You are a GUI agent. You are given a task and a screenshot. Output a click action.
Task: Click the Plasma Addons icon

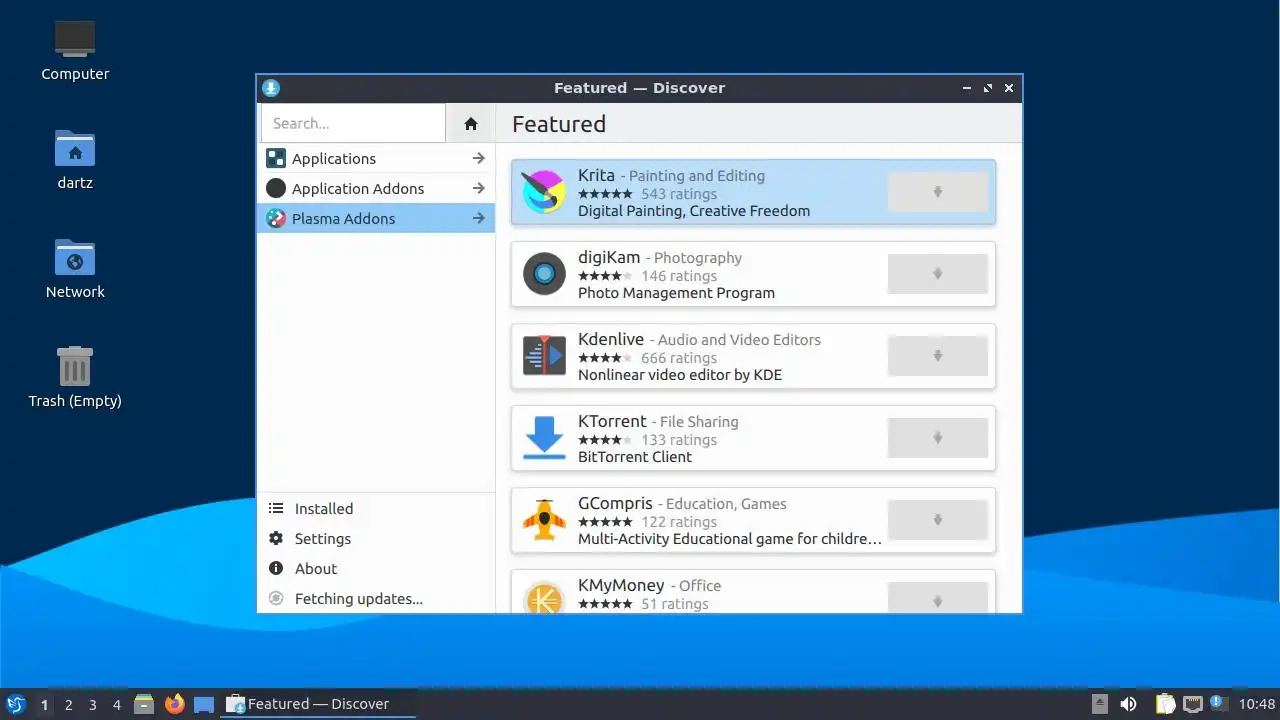pyautogui.click(x=276, y=218)
